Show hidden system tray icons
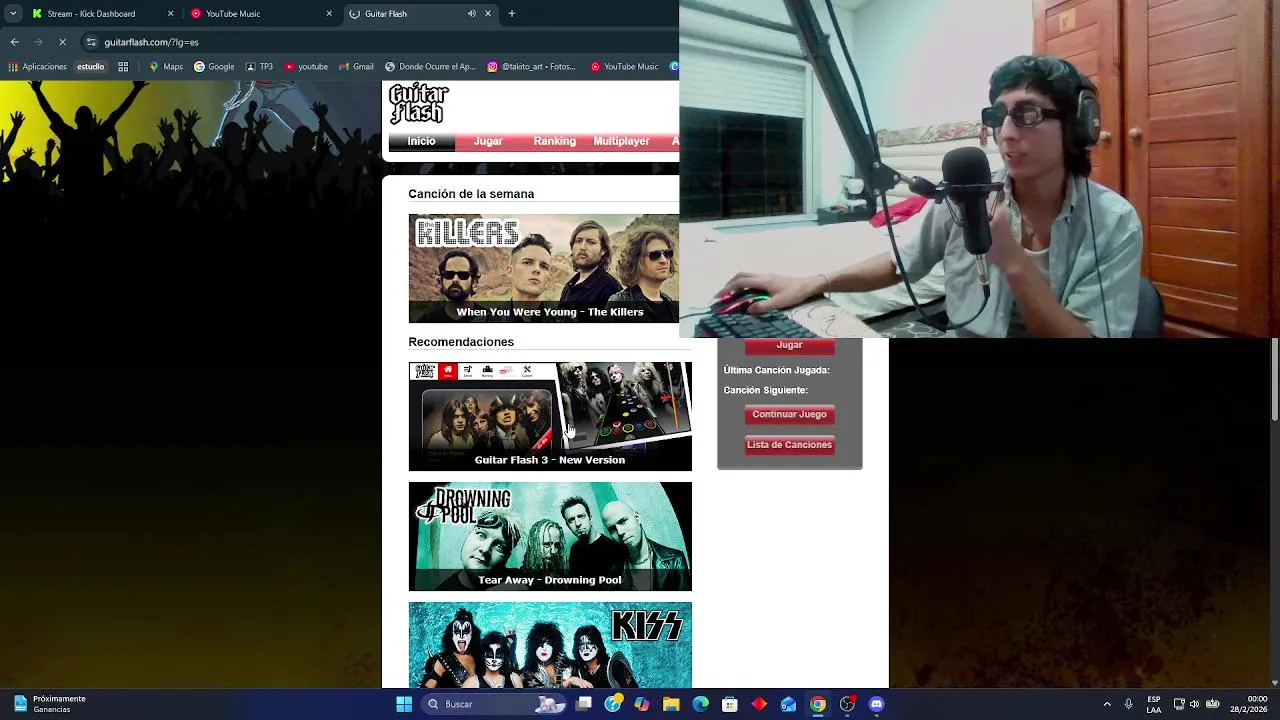 pyautogui.click(x=1107, y=704)
